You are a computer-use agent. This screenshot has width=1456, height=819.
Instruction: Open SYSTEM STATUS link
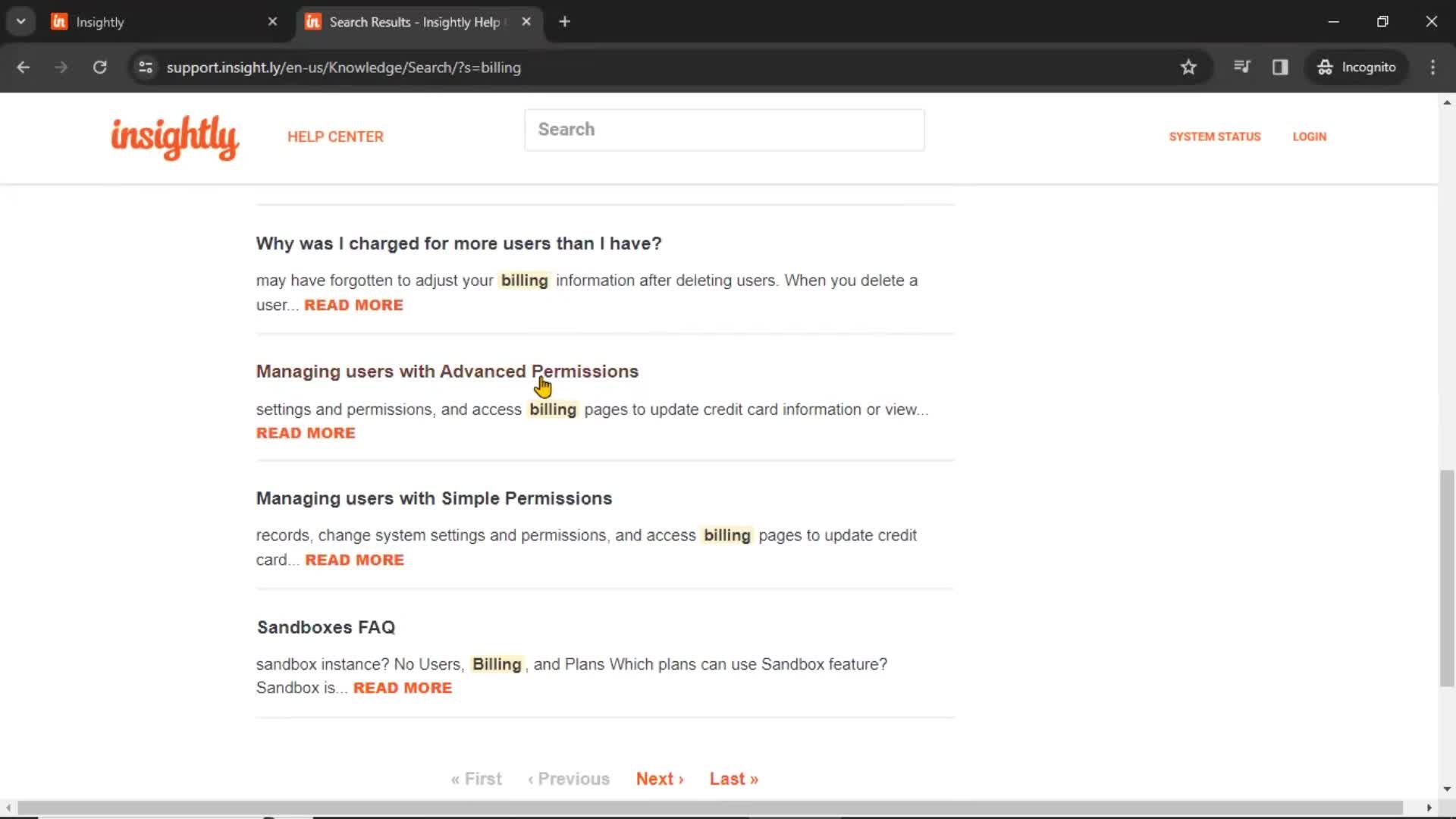1215,137
